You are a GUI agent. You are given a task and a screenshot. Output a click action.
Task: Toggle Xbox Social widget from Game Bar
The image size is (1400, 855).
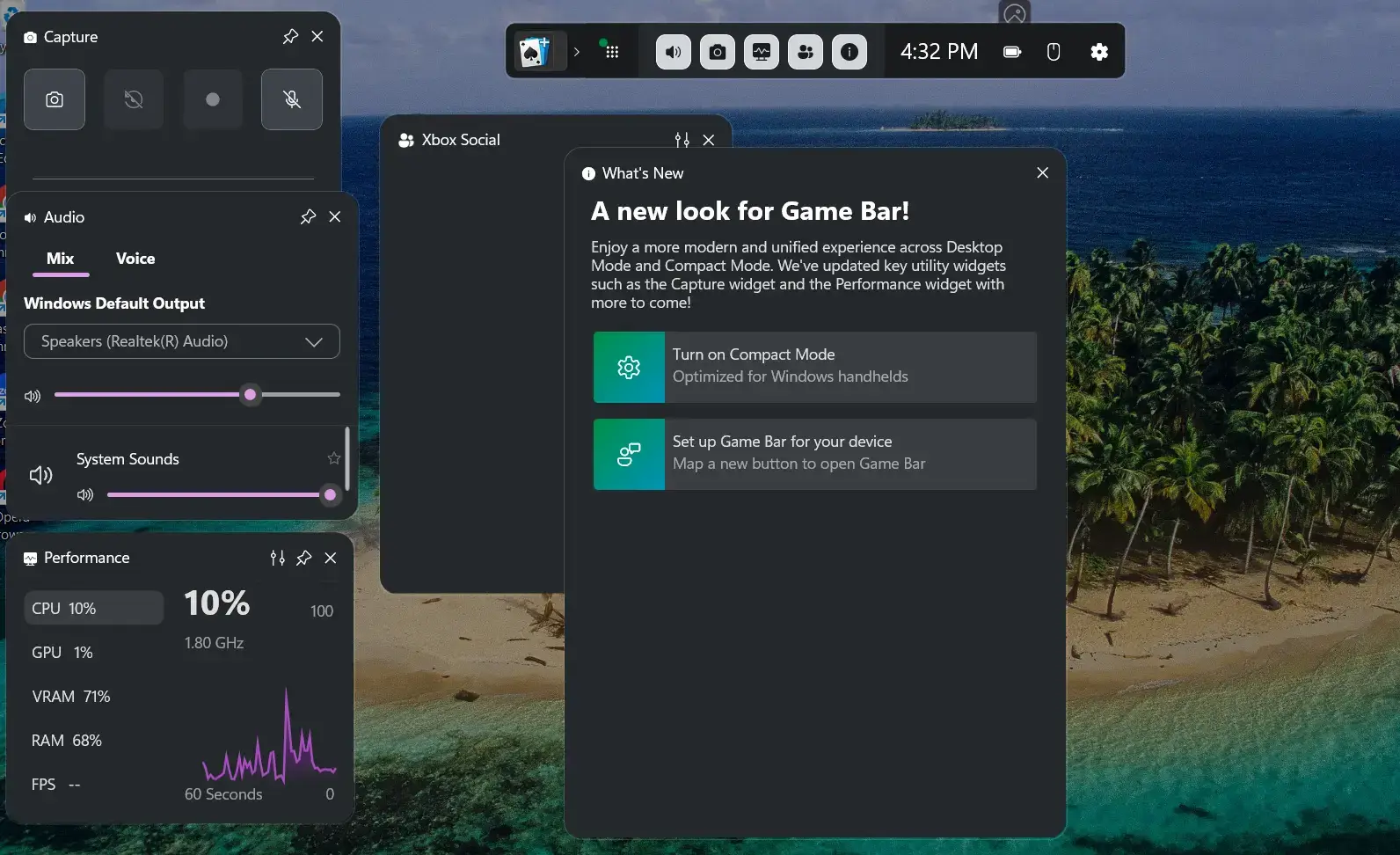point(806,52)
